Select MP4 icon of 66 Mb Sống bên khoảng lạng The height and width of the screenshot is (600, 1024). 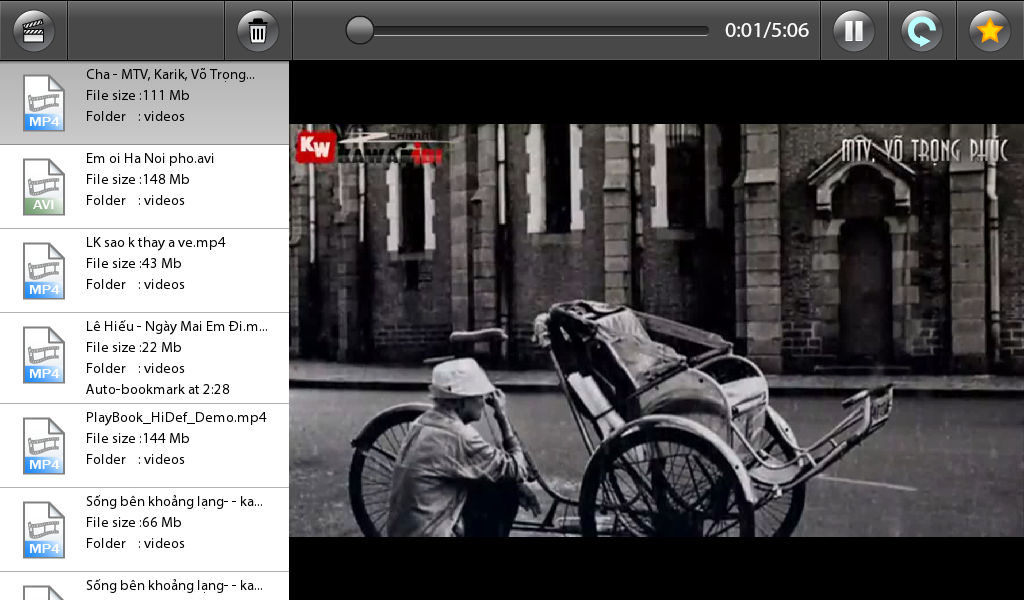(44, 530)
